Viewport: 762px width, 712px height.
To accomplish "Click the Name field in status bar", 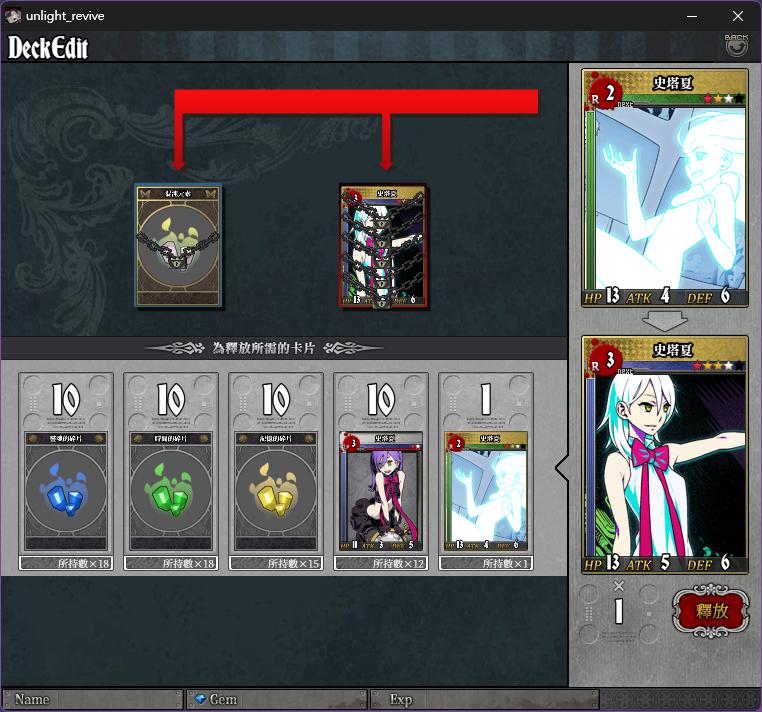I will pyautogui.click(x=92, y=699).
